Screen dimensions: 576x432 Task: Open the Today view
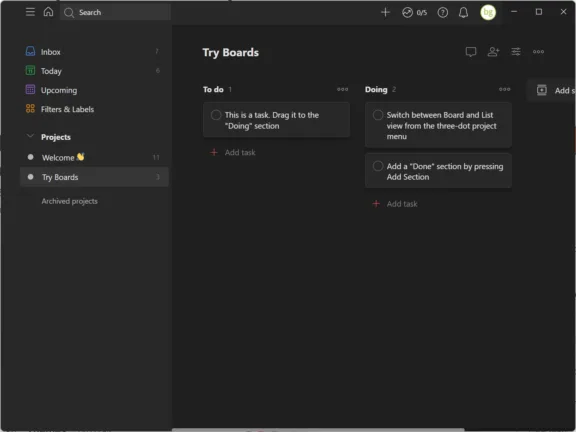[94, 71]
